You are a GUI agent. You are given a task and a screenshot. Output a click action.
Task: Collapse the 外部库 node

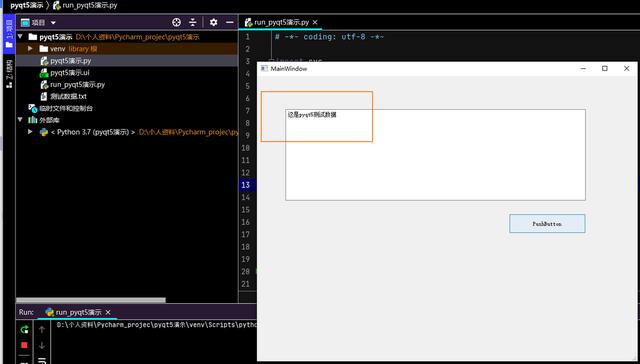pos(20,120)
